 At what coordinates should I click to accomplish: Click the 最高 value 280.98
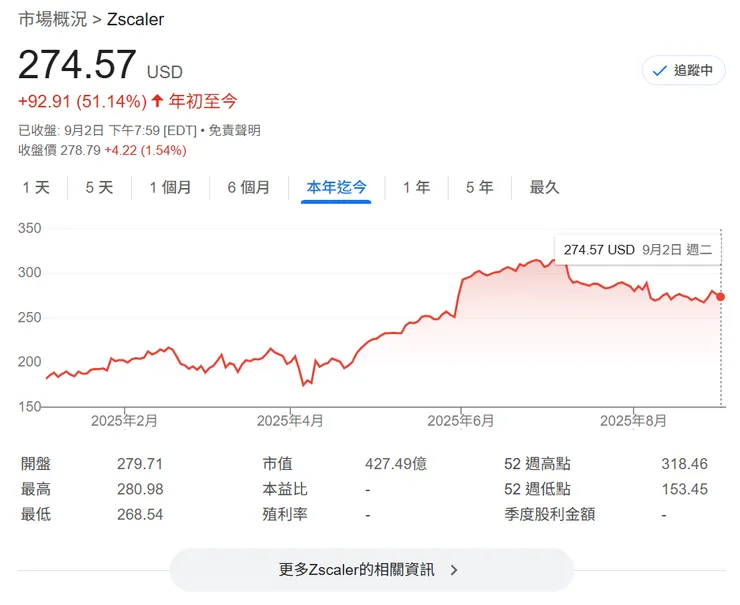(x=140, y=489)
